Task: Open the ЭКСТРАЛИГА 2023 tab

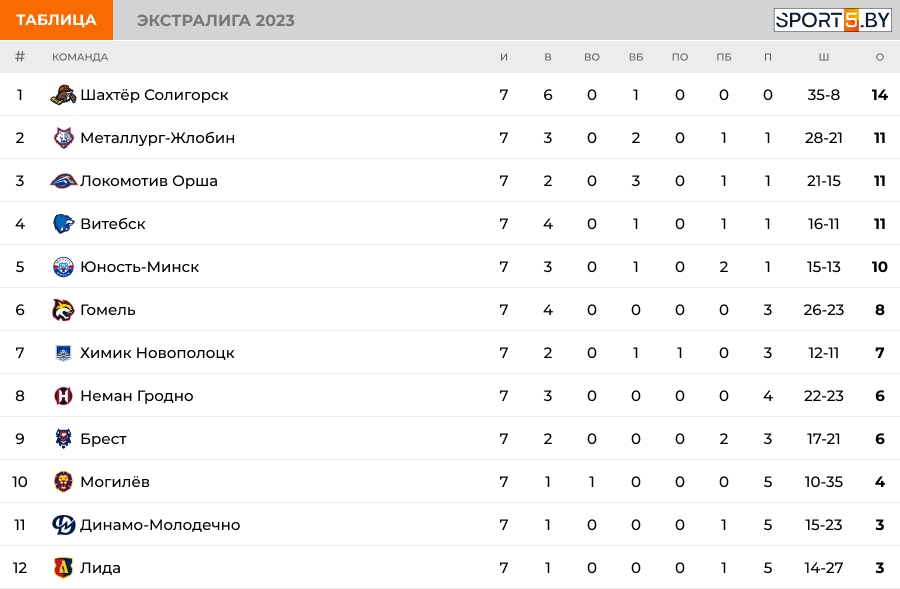Action: pos(216,20)
